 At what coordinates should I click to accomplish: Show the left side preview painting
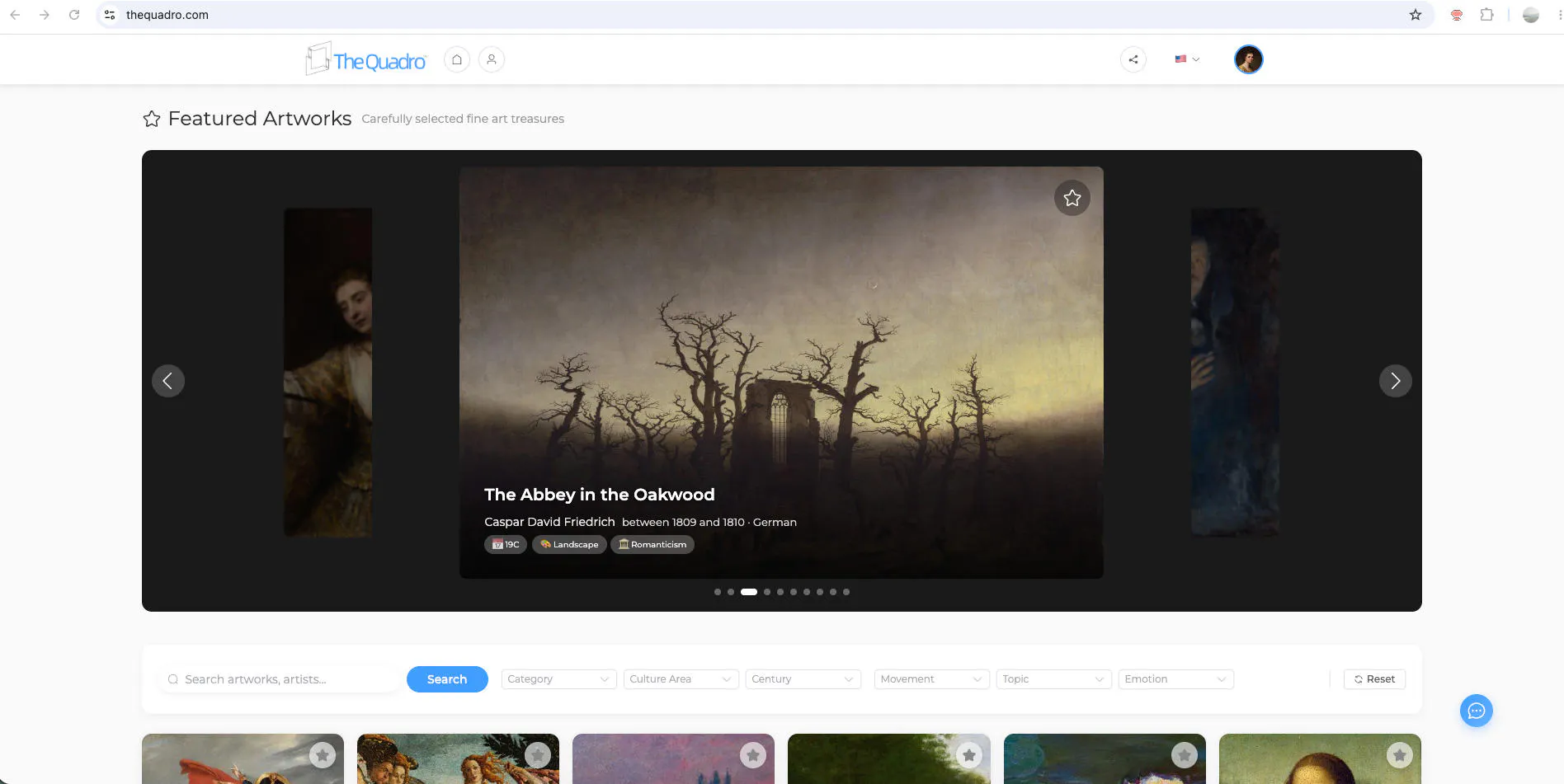click(328, 373)
